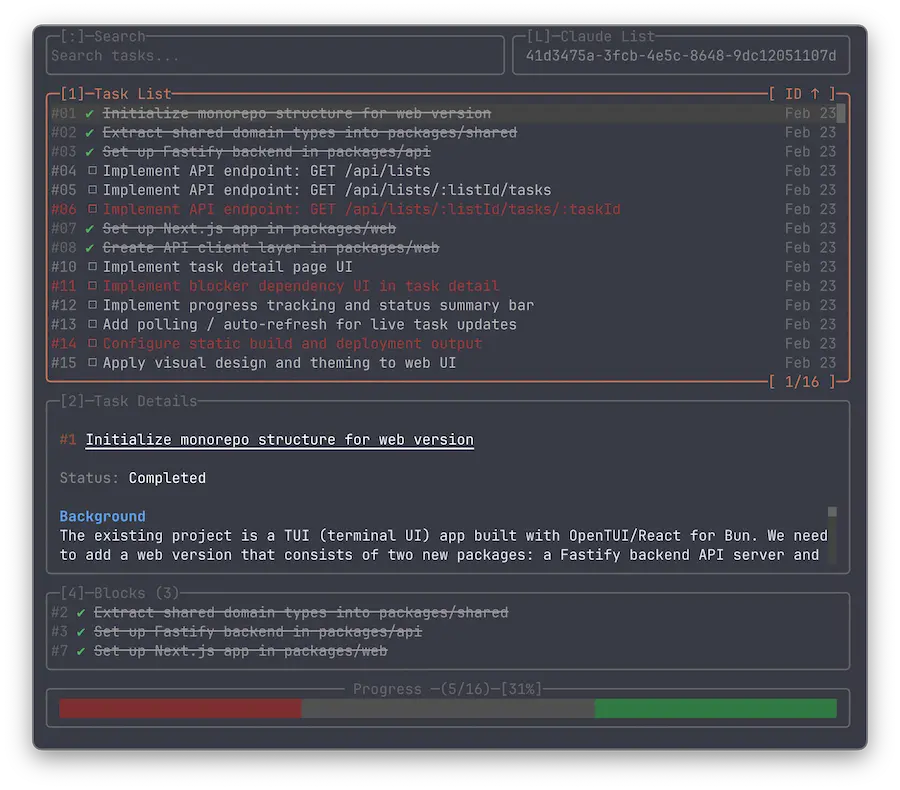Toggle the checkbox for task #04 GET /api/lists
The width and height of the screenshot is (900, 790).
click(91, 171)
